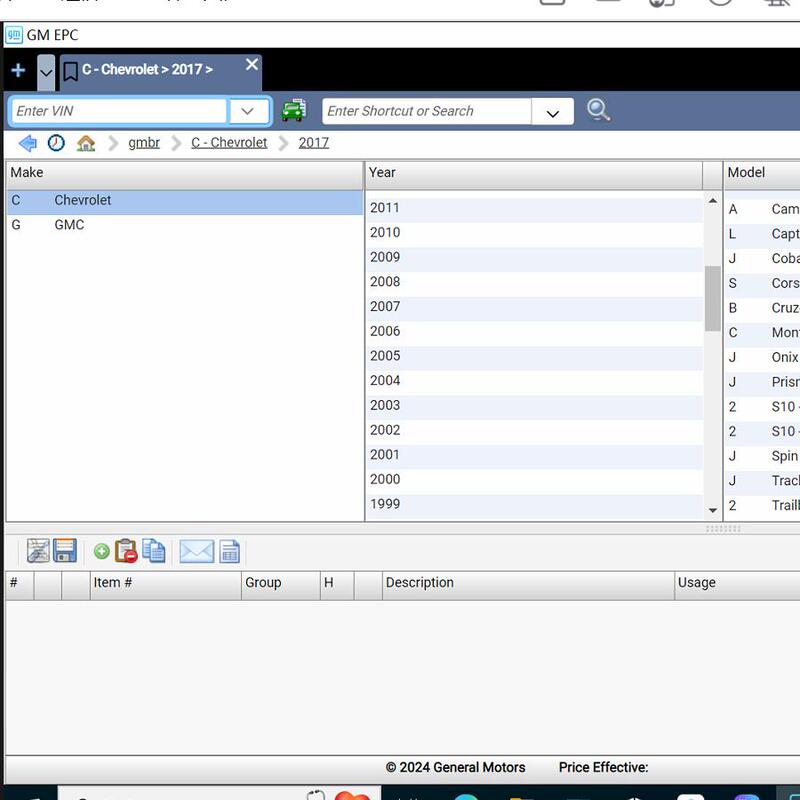Screen dimensions: 800x800
Task: Select year 2000
Action: coord(535,480)
